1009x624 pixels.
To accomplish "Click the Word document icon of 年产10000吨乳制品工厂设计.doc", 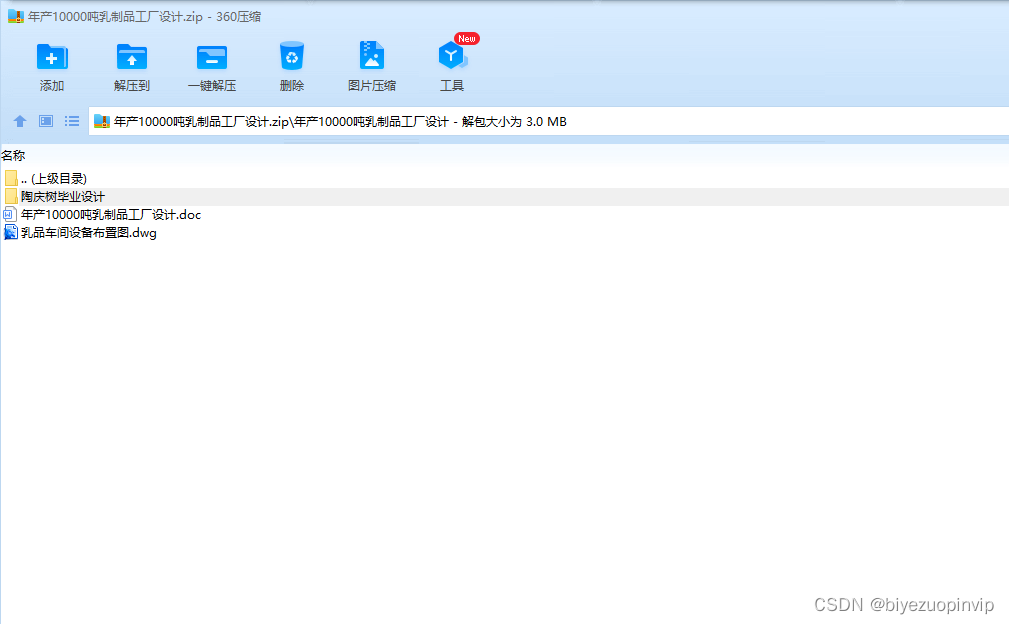I will pos(10,214).
